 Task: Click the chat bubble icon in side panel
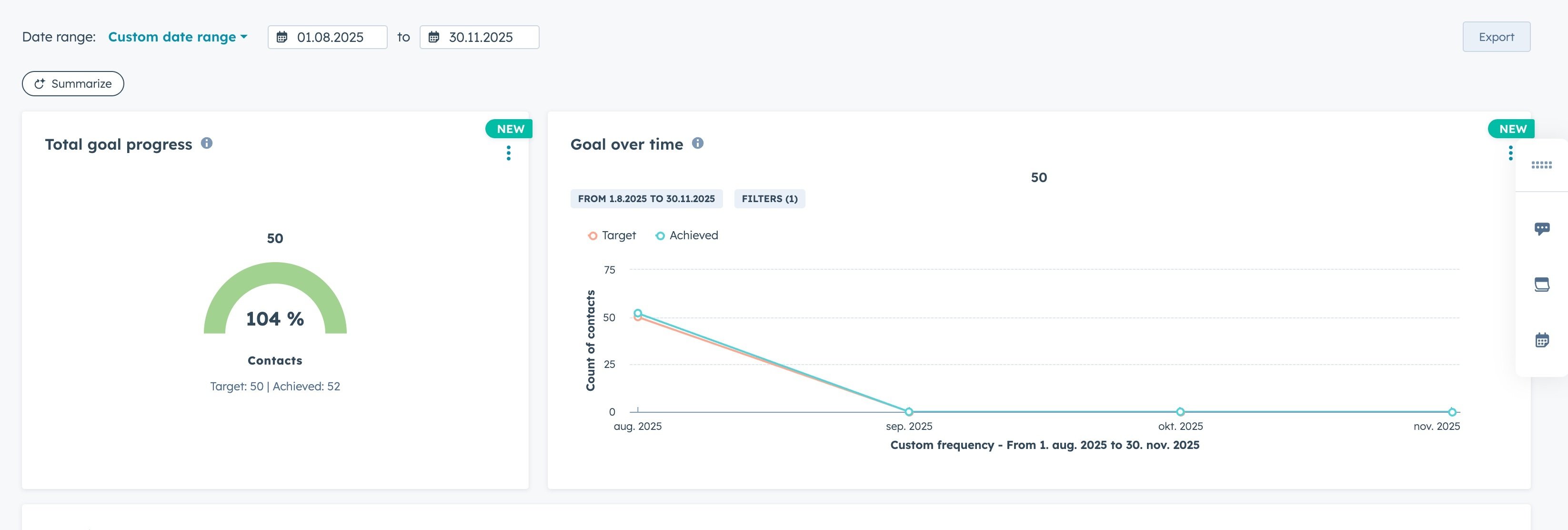point(1541,228)
